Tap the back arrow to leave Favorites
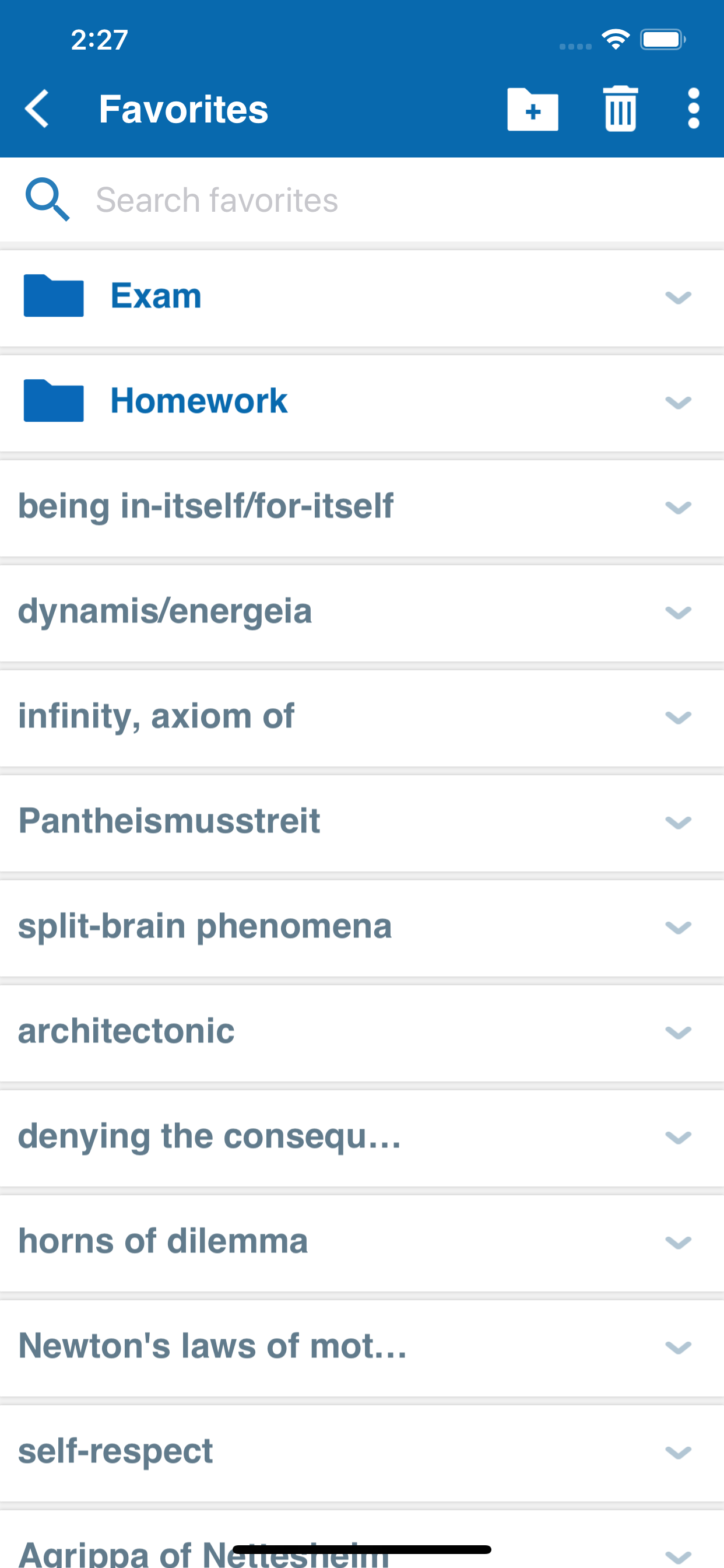724x1568 pixels. (x=37, y=108)
